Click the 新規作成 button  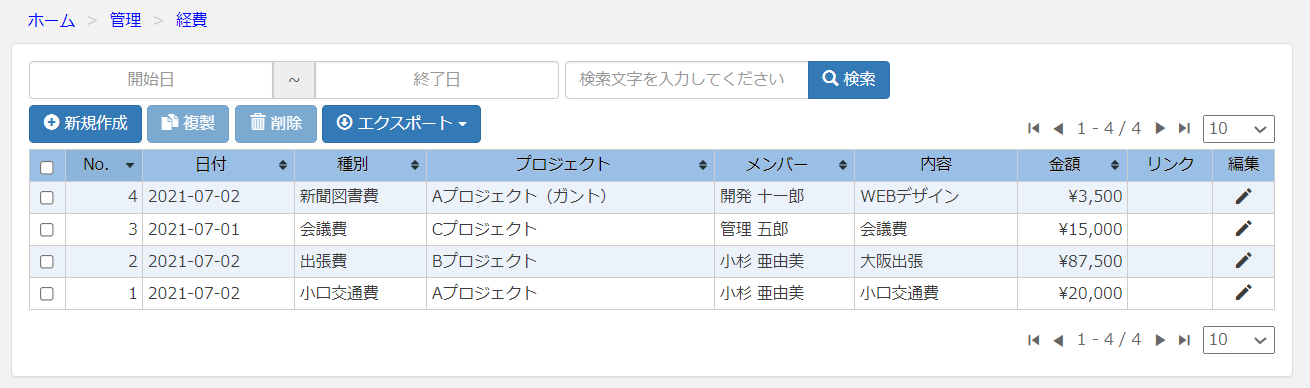(85, 123)
